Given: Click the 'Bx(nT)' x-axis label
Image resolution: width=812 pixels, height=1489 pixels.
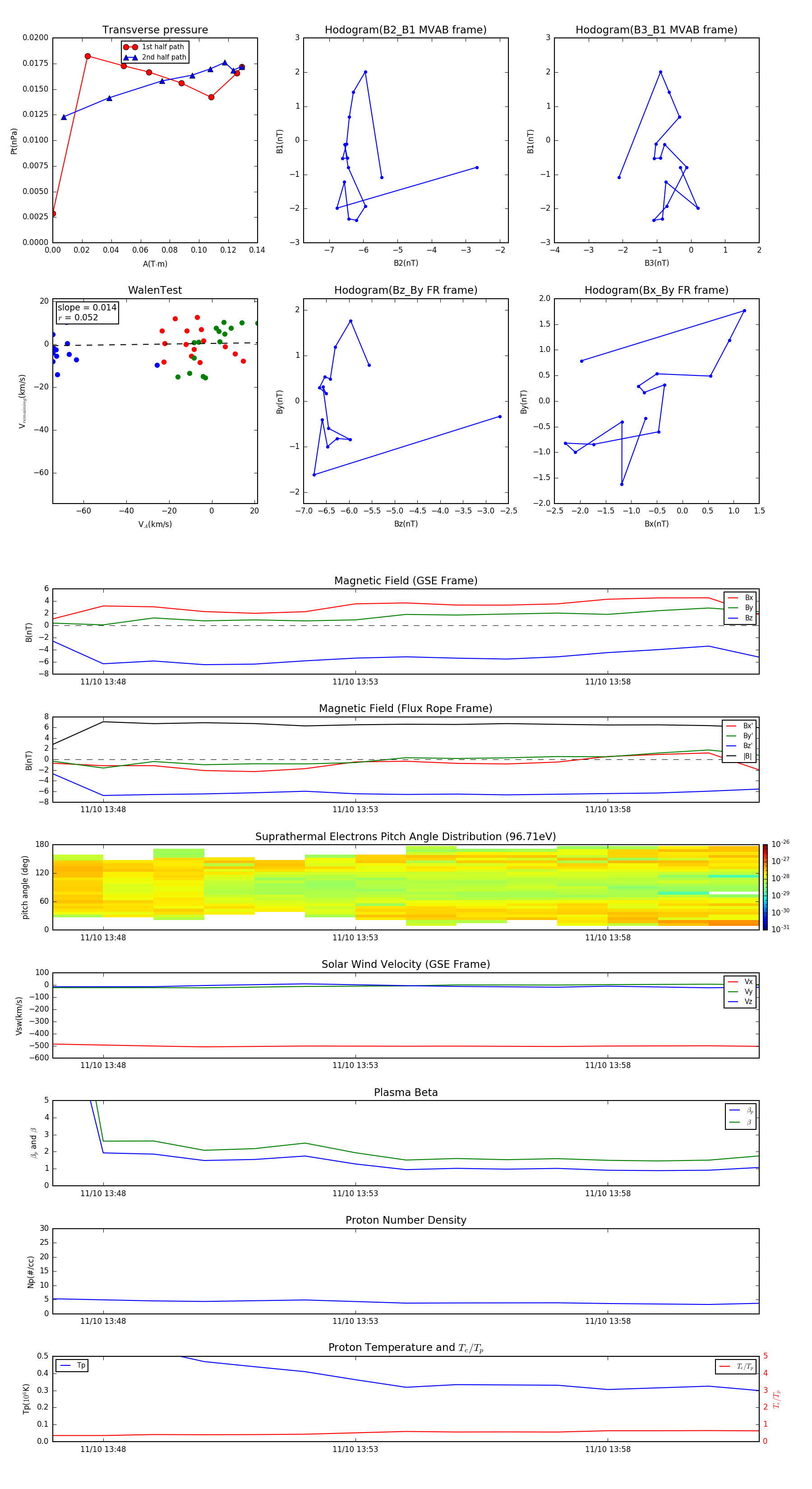Looking at the screenshot, I should point(656,524).
